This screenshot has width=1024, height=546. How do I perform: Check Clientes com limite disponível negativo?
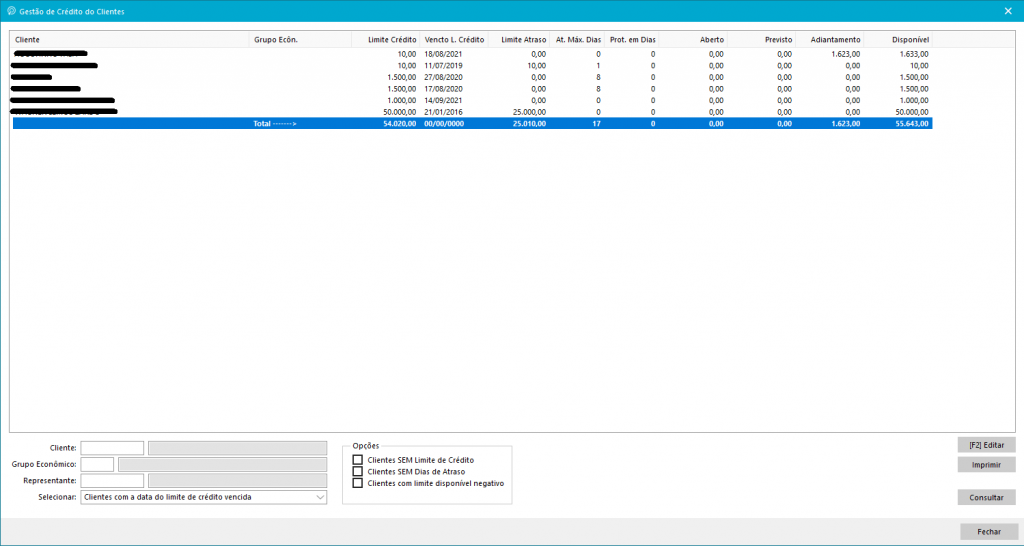pos(357,483)
